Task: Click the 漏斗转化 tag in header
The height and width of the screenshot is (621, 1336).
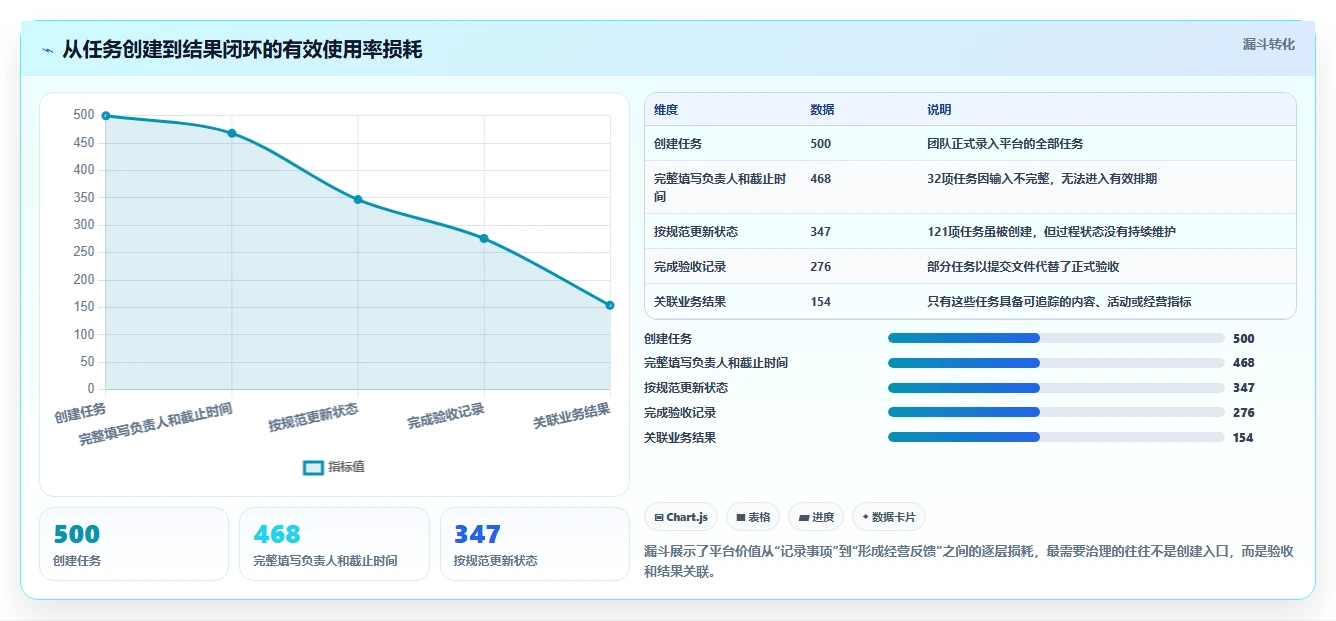Action: coord(1269,45)
